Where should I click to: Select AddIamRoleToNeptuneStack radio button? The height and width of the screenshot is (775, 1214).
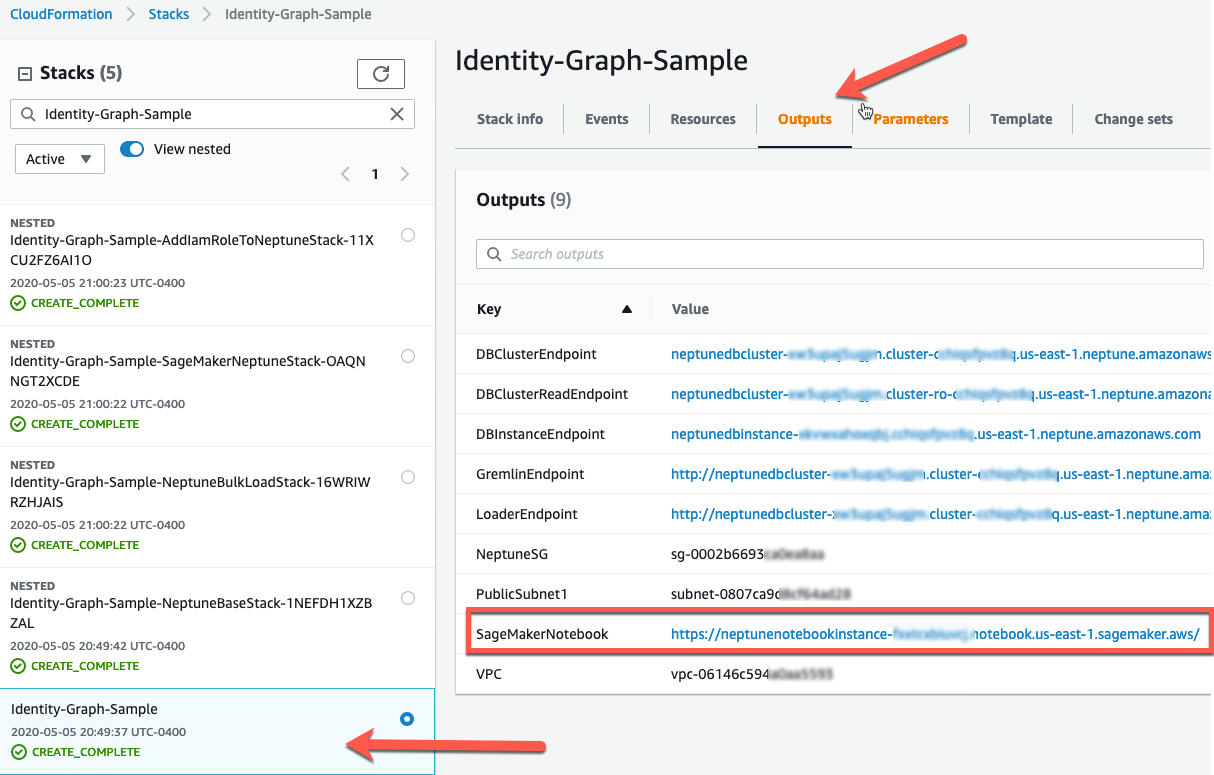(408, 235)
